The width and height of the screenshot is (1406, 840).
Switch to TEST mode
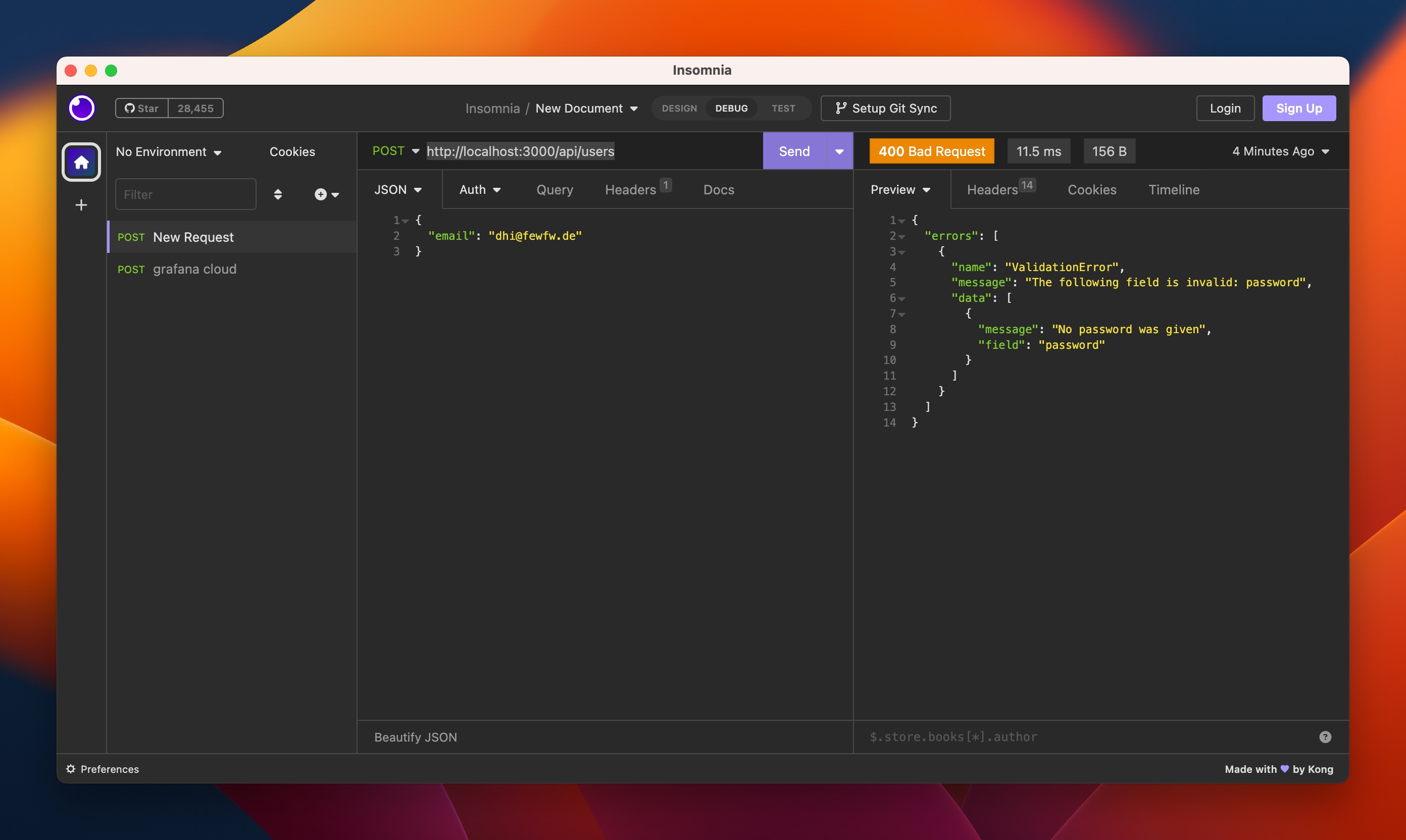[x=783, y=108]
